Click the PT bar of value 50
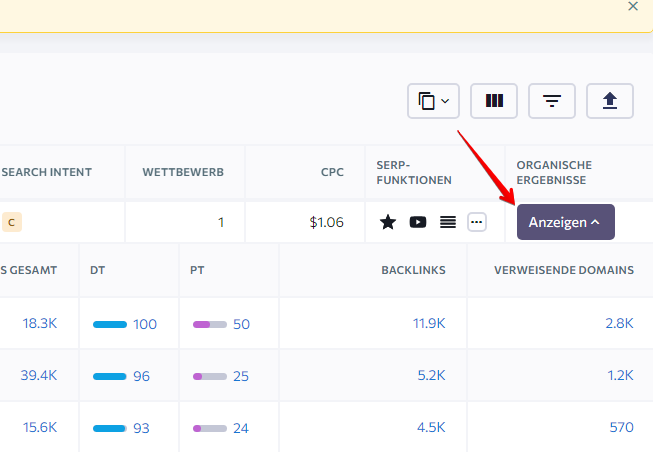Screen dimensions: 653x452 click(x=210, y=325)
